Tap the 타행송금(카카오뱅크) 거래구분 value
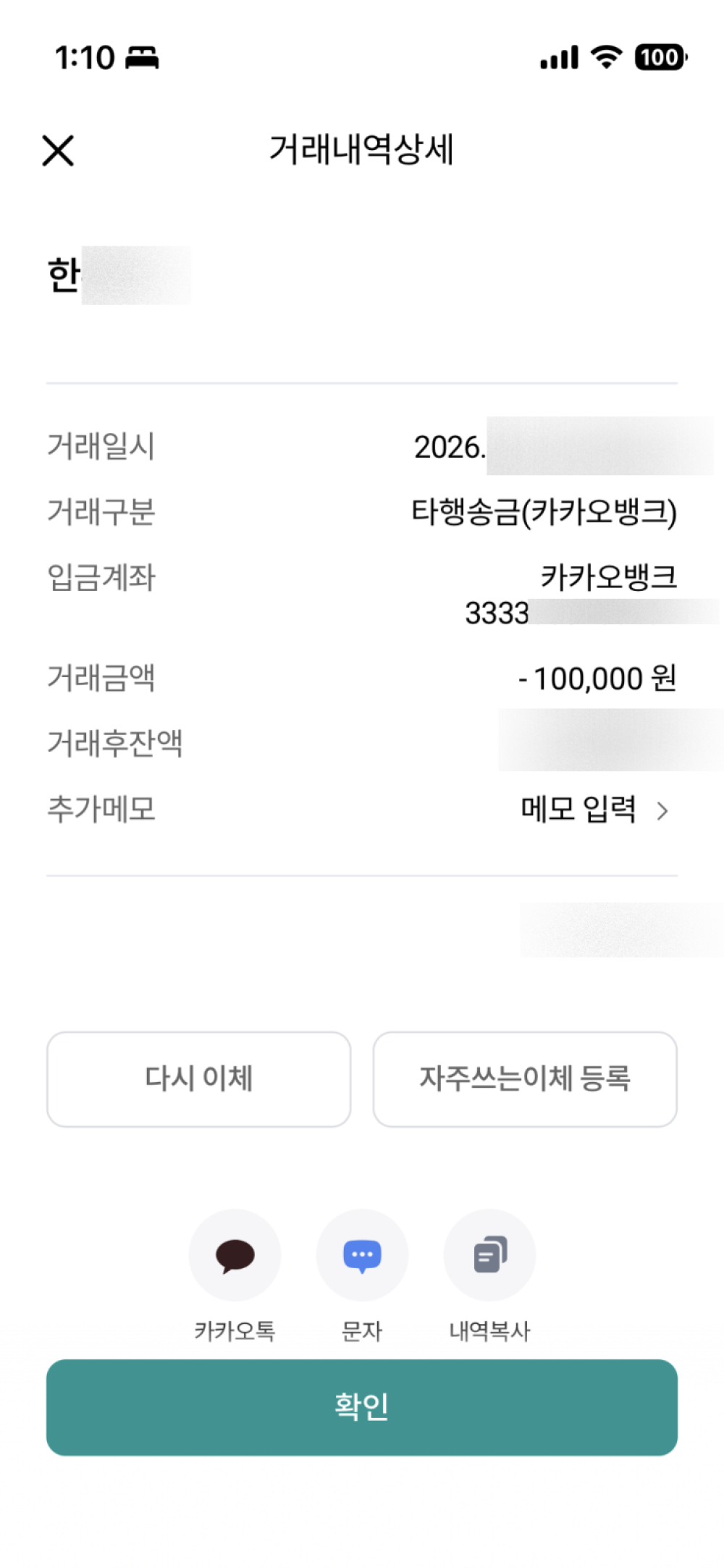Screen dimensions: 724x1568 [x=544, y=512]
